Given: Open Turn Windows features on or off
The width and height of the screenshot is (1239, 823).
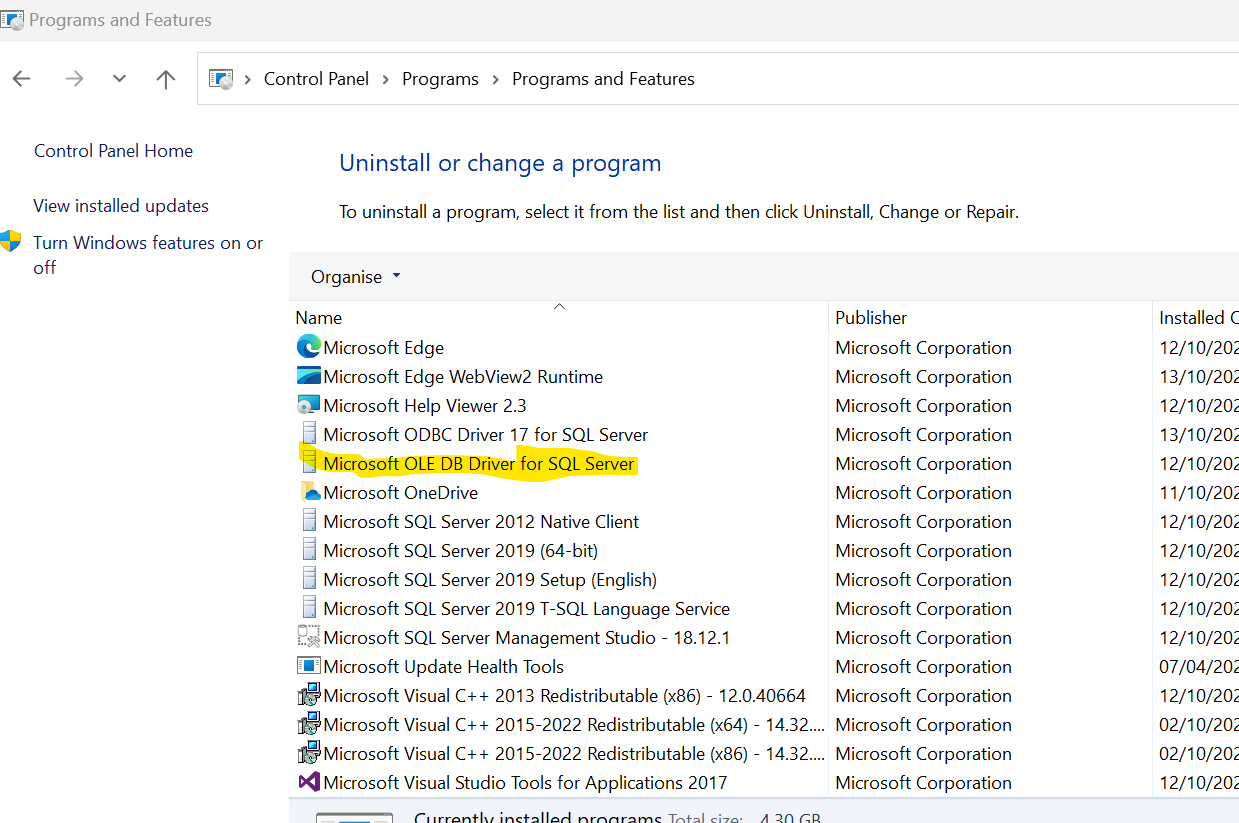Looking at the screenshot, I should point(148,255).
